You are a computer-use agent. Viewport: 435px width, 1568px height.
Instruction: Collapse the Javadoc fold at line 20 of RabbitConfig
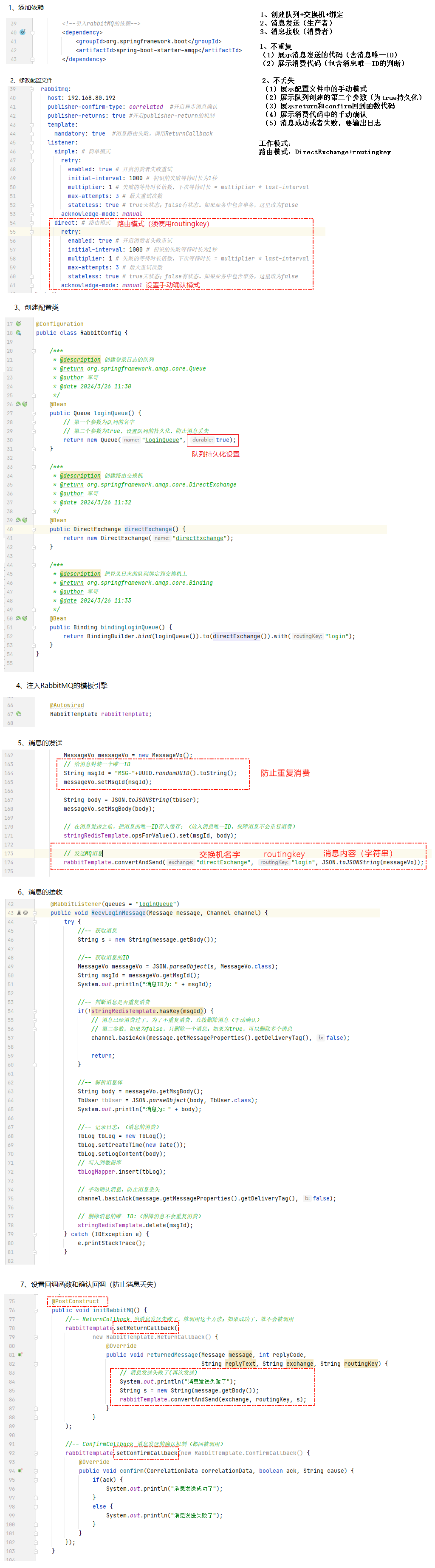(33, 351)
